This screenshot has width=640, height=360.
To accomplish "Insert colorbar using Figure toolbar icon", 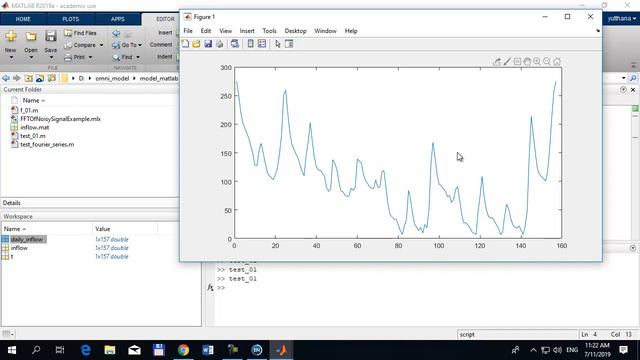I will [x=251, y=44].
